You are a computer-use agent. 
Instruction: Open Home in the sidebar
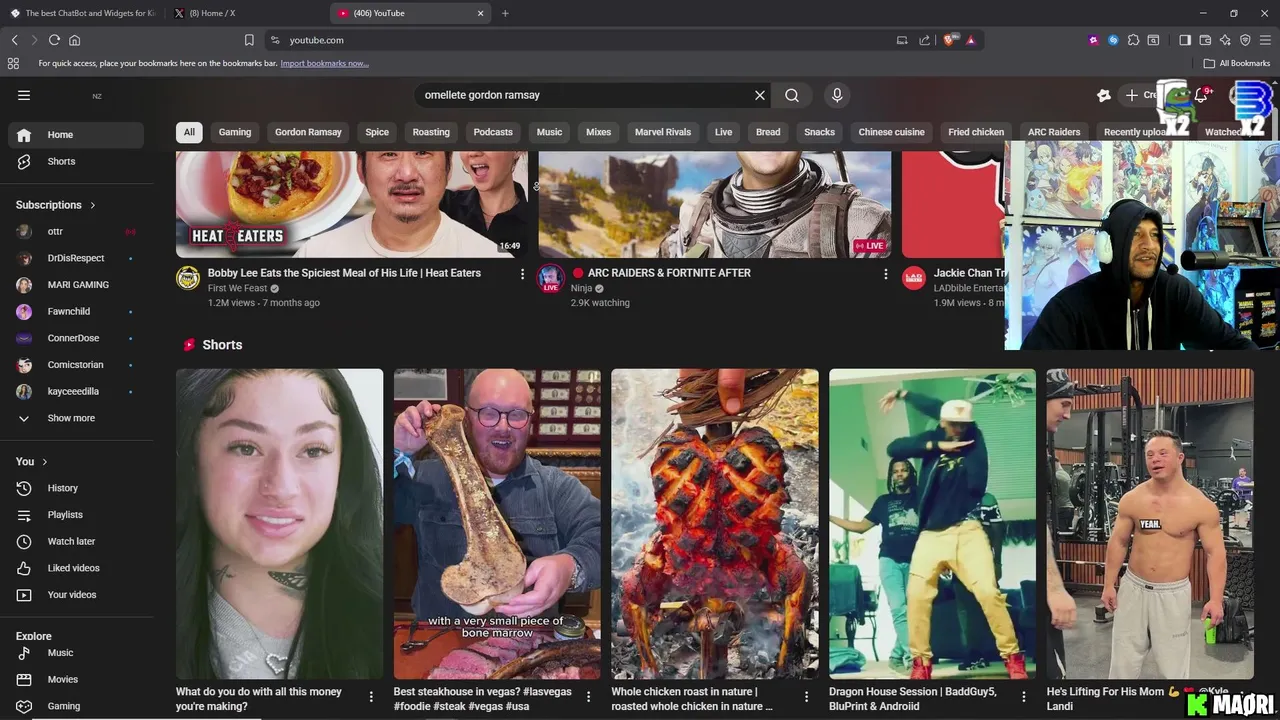pyautogui.click(x=76, y=135)
